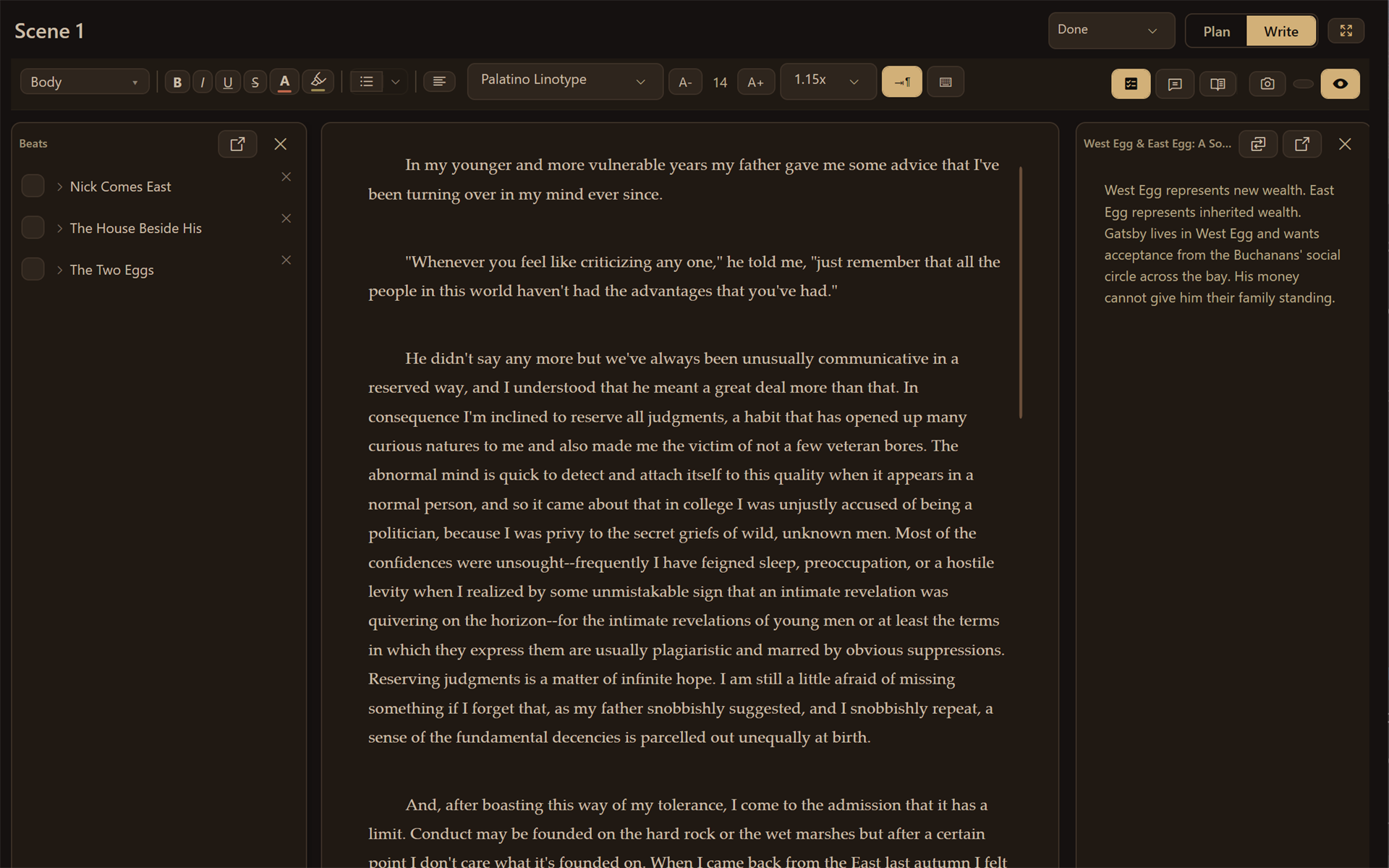The image size is (1389, 868).
Task: Toggle bold formatting
Action: [177, 82]
